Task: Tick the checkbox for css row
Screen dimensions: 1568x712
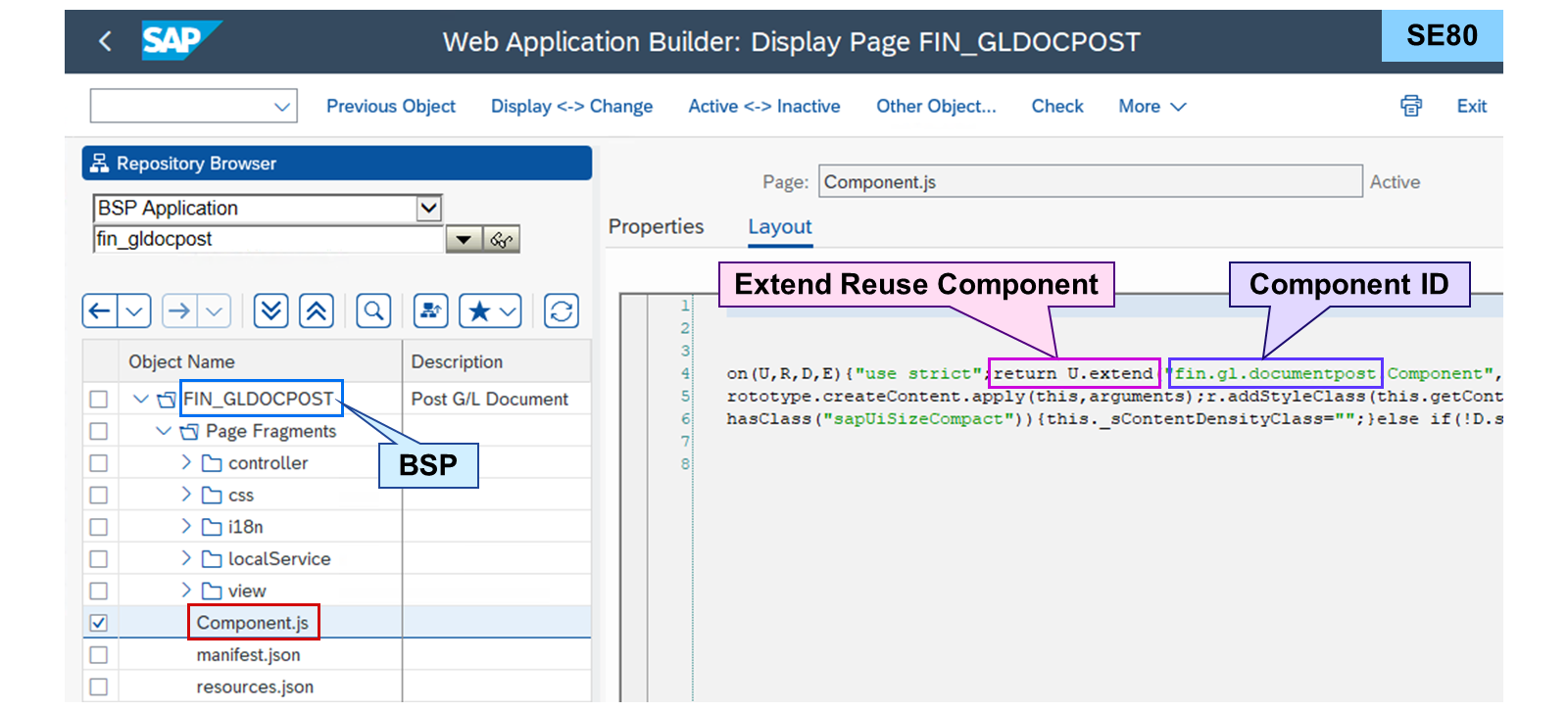Action: click(x=99, y=495)
